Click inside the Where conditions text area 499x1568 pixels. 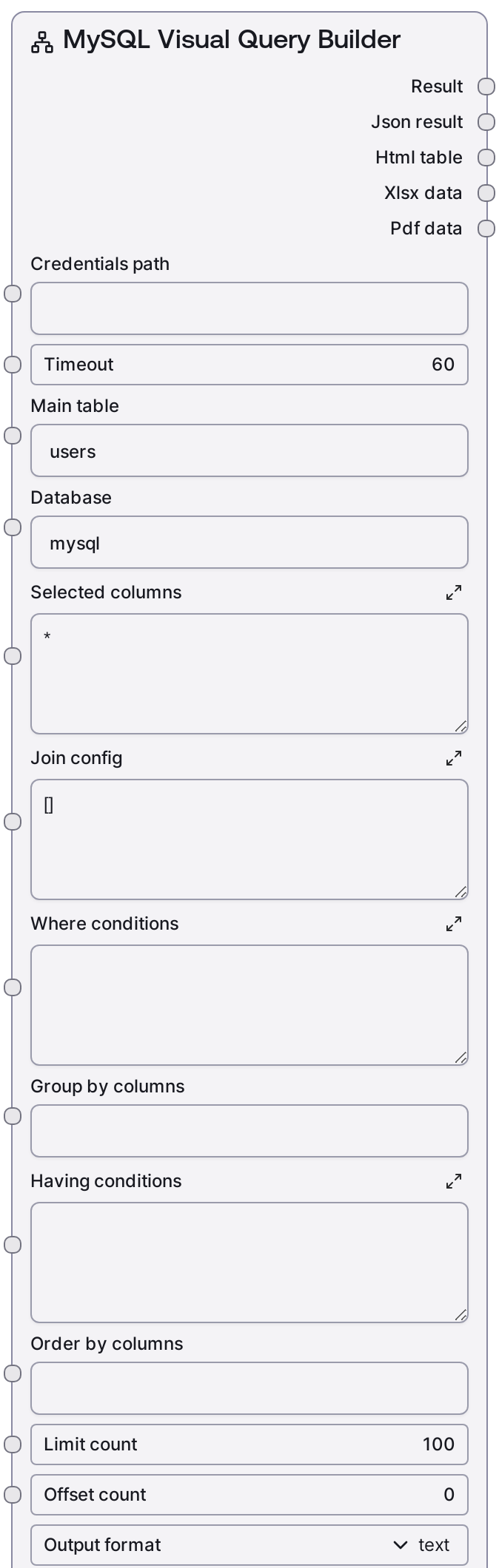coord(249,1005)
